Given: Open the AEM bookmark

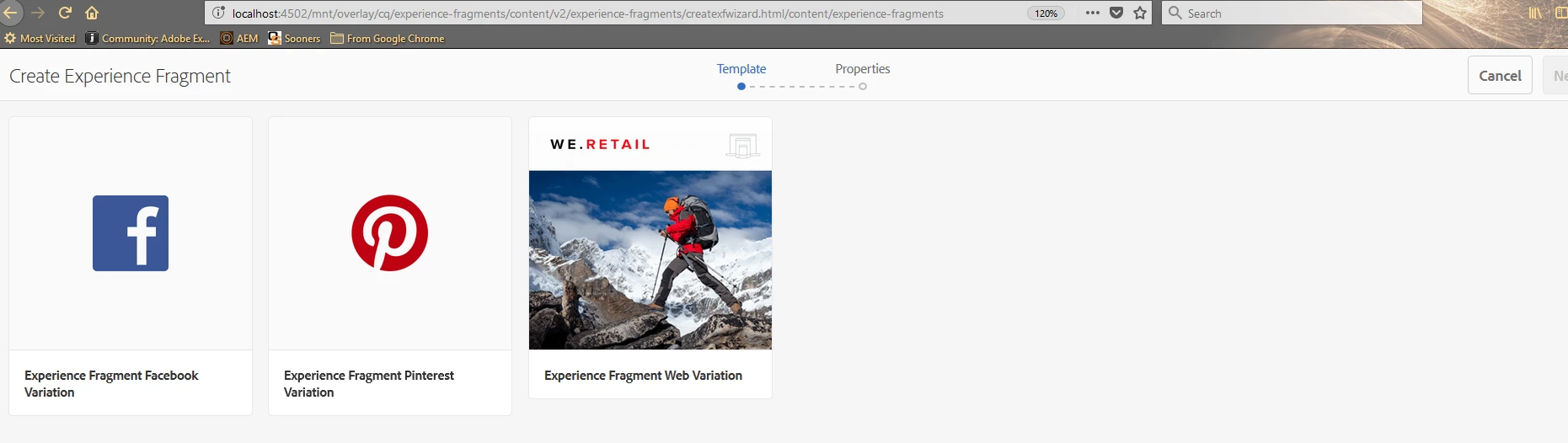Looking at the screenshot, I should click(x=239, y=38).
